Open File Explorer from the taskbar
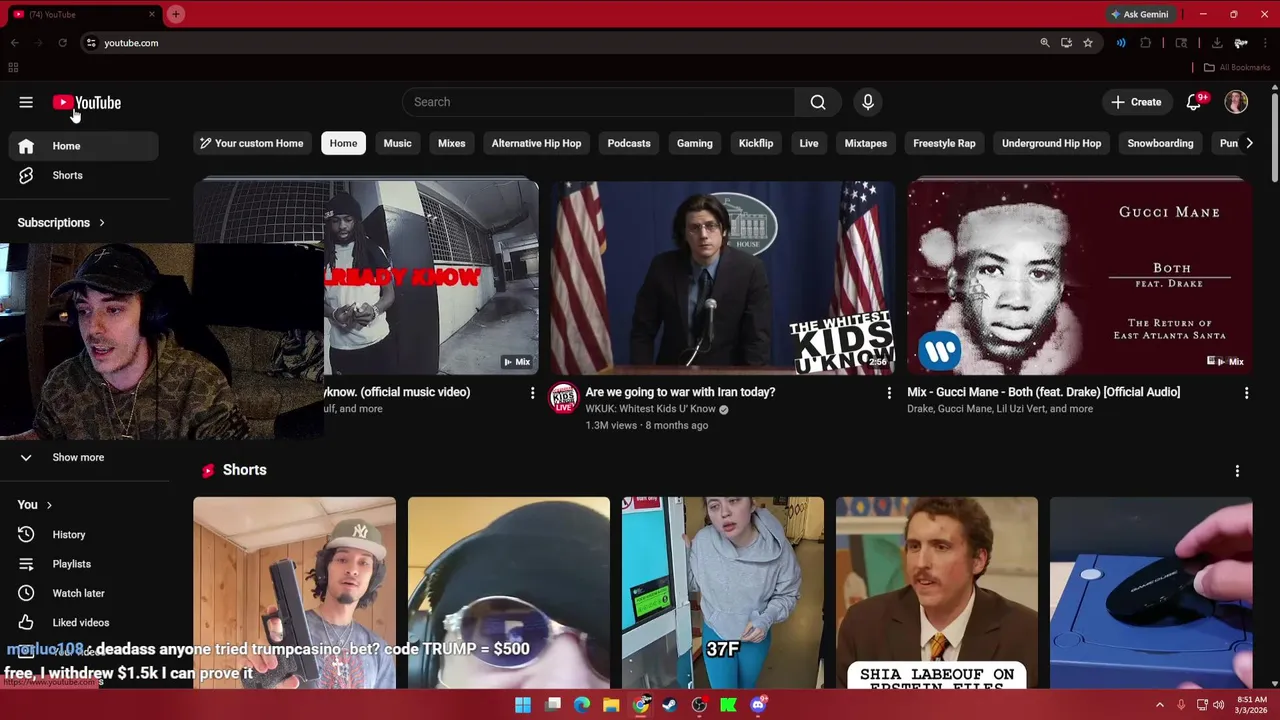 click(611, 705)
